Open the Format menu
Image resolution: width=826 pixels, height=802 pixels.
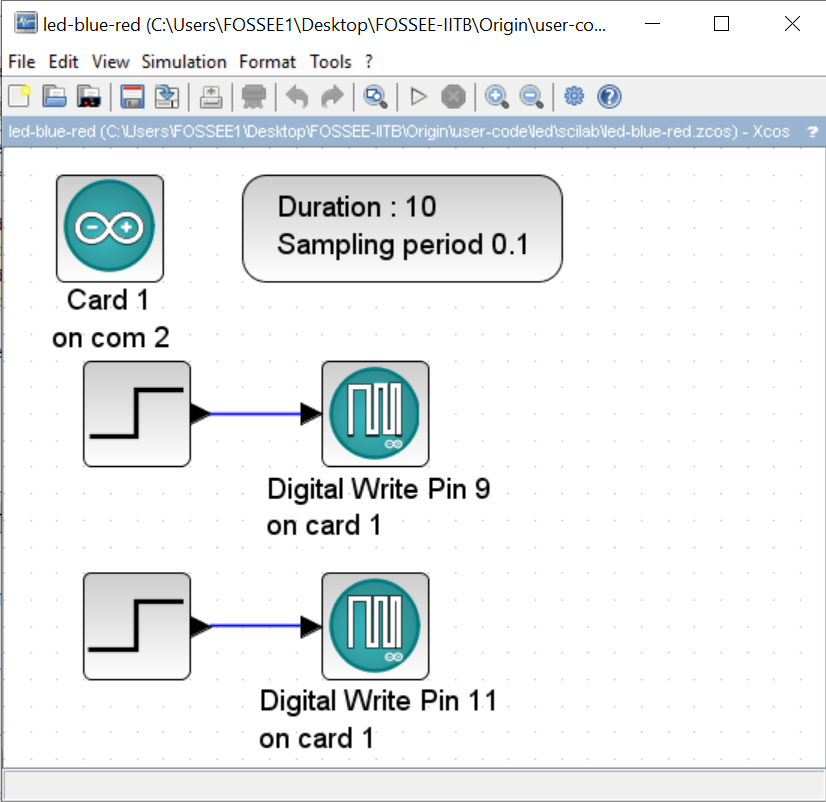click(267, 62)
